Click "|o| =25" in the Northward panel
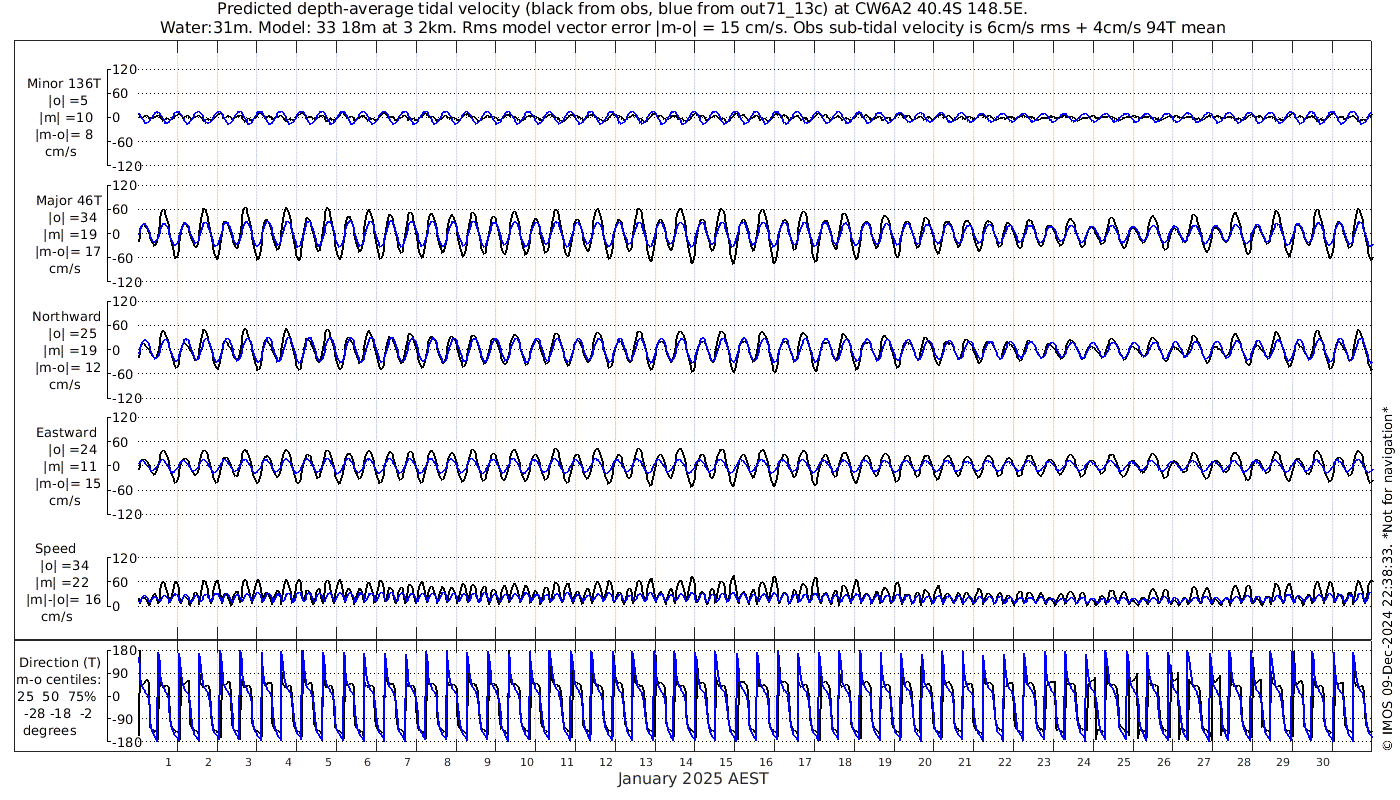The image size is (1400, 800). click(x=72, y=334)
